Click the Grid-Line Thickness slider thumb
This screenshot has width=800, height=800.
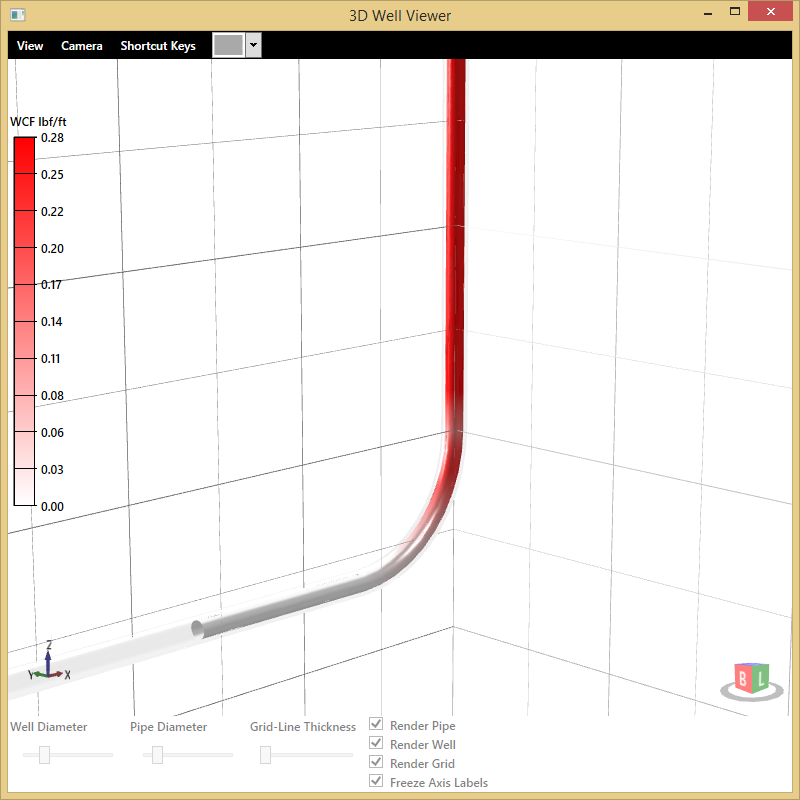click(x=265, y=755)
